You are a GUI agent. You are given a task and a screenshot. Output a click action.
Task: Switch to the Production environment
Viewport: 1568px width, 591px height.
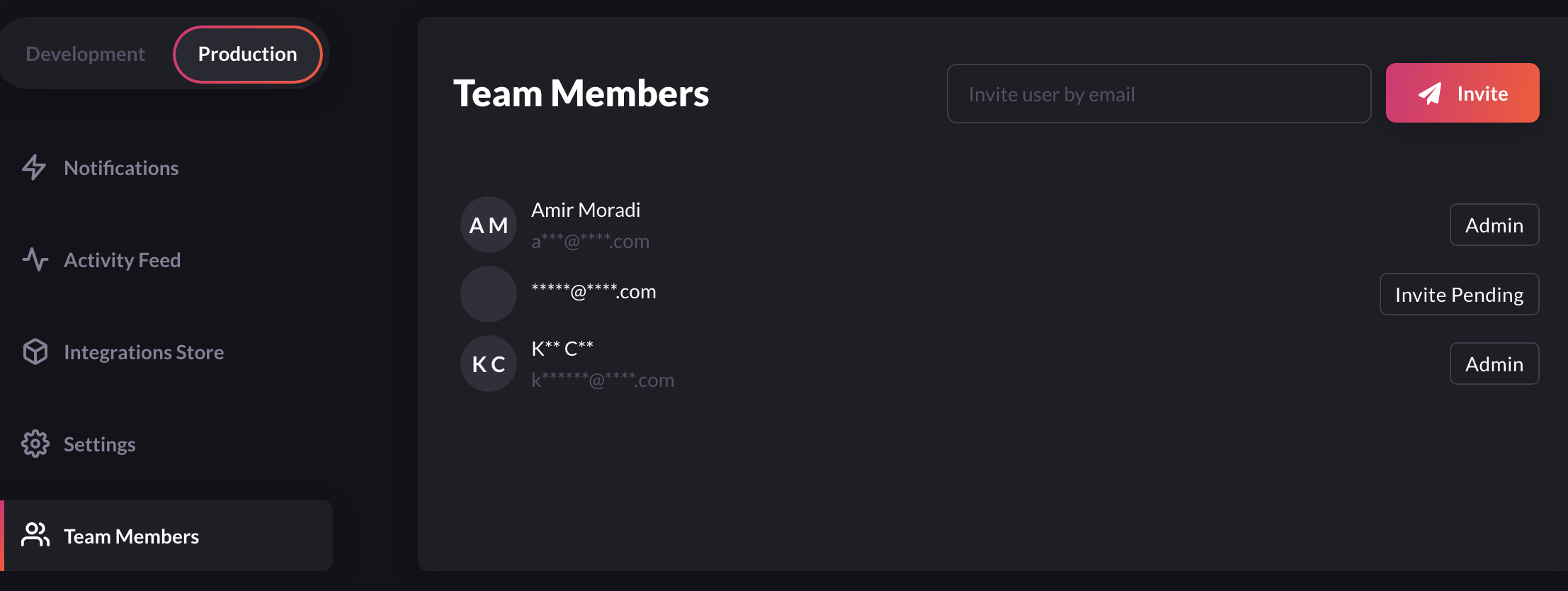pyautogui.click(x=247, y=54)
